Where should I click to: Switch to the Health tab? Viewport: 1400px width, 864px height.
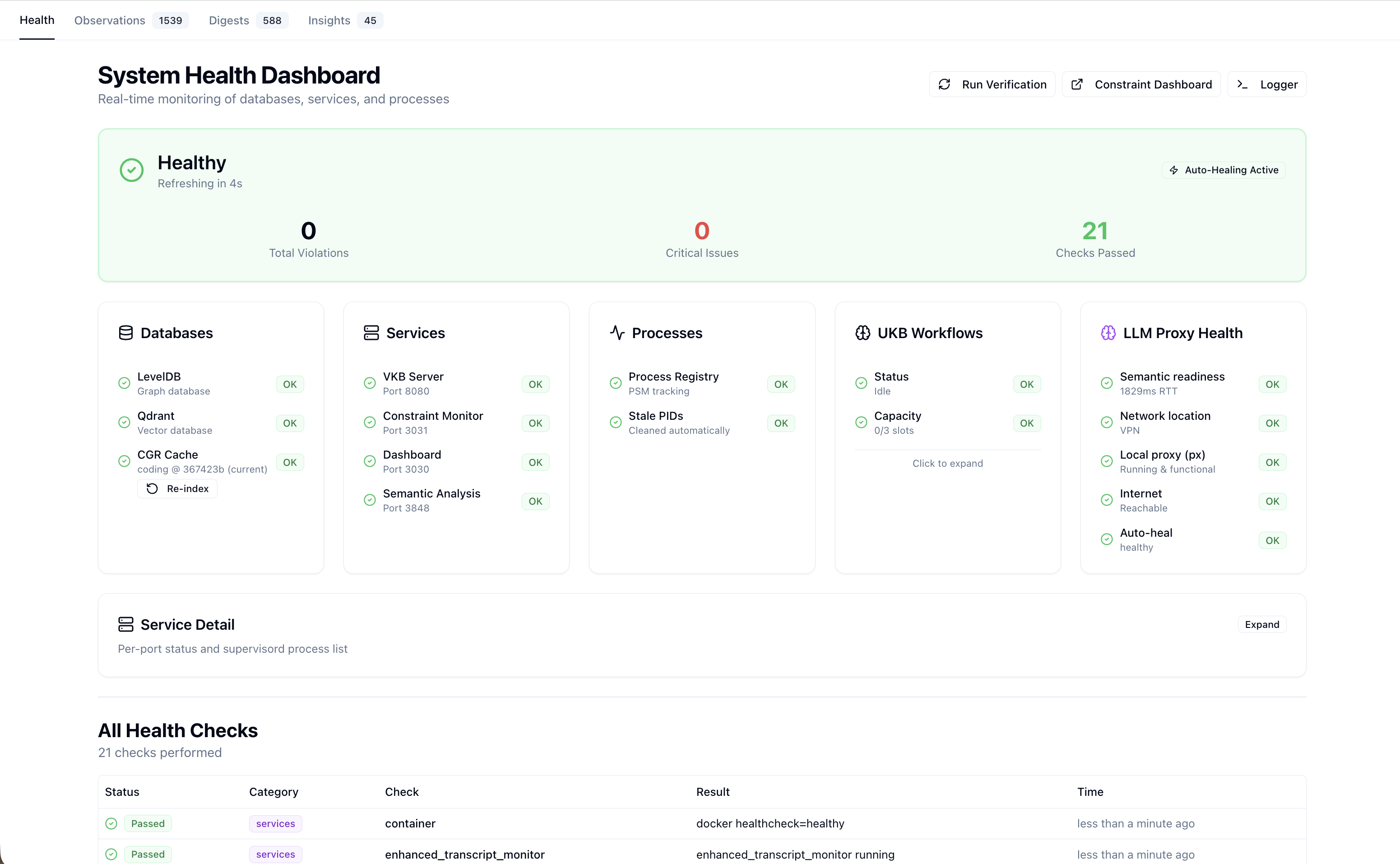(x=37, y=20)
